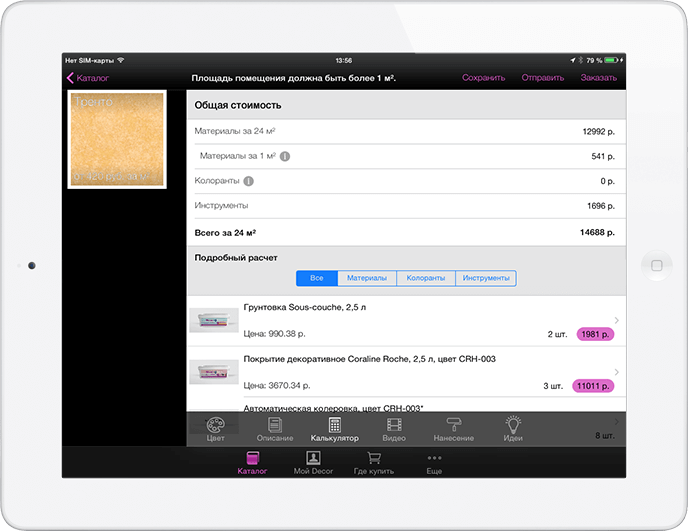Open the Видео film icon
This screenshot has width=688, height=531.
[394, 428]
